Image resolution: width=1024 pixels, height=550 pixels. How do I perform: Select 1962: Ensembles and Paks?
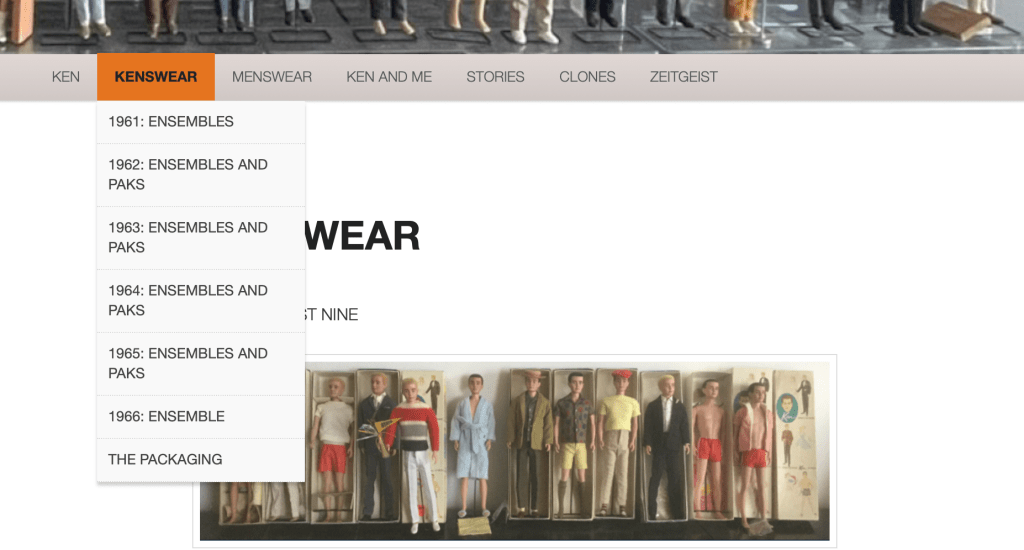pyautogui.click(x=188, y=174)
